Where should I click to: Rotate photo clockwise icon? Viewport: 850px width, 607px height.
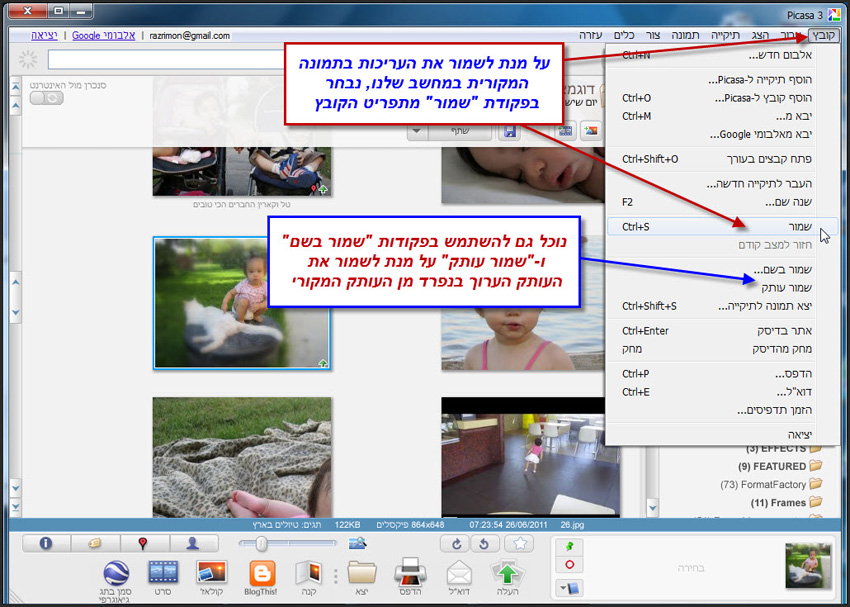click(456, 544)
